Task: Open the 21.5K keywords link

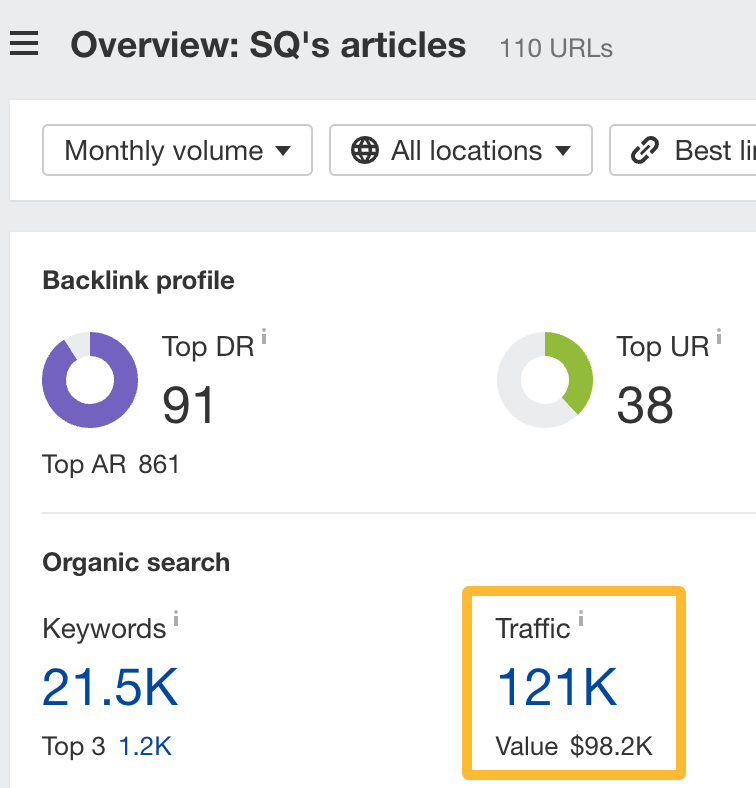Action: point(110,687)
